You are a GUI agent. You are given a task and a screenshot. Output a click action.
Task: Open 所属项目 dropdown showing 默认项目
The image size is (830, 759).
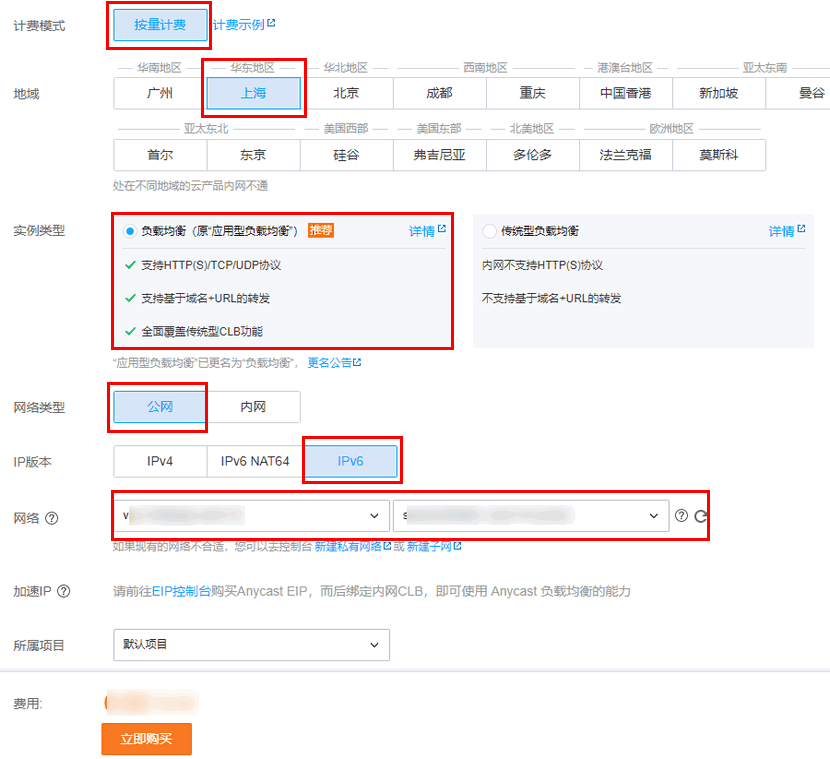point(251,645)
